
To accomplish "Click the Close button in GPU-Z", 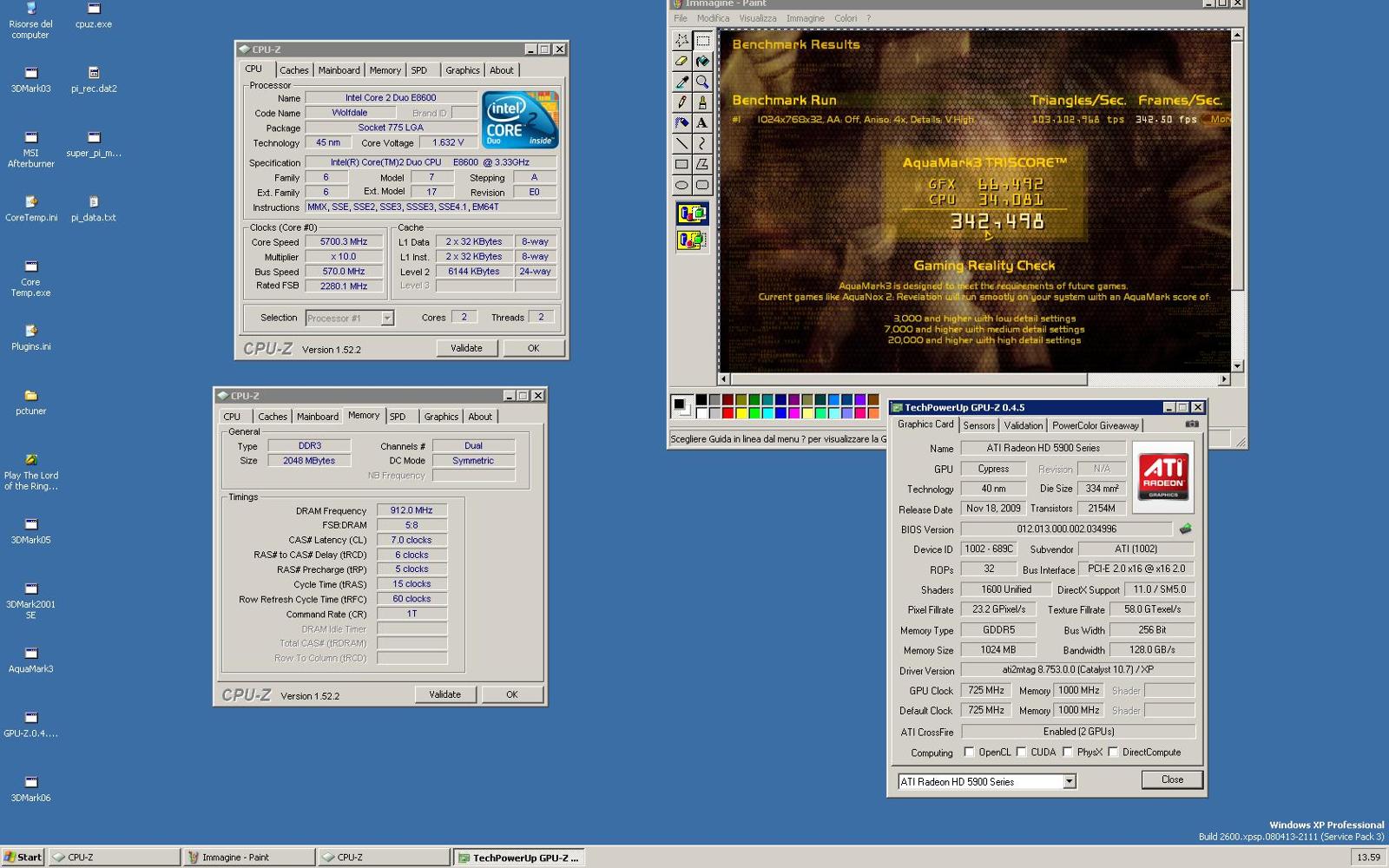I will (1172, 779).
